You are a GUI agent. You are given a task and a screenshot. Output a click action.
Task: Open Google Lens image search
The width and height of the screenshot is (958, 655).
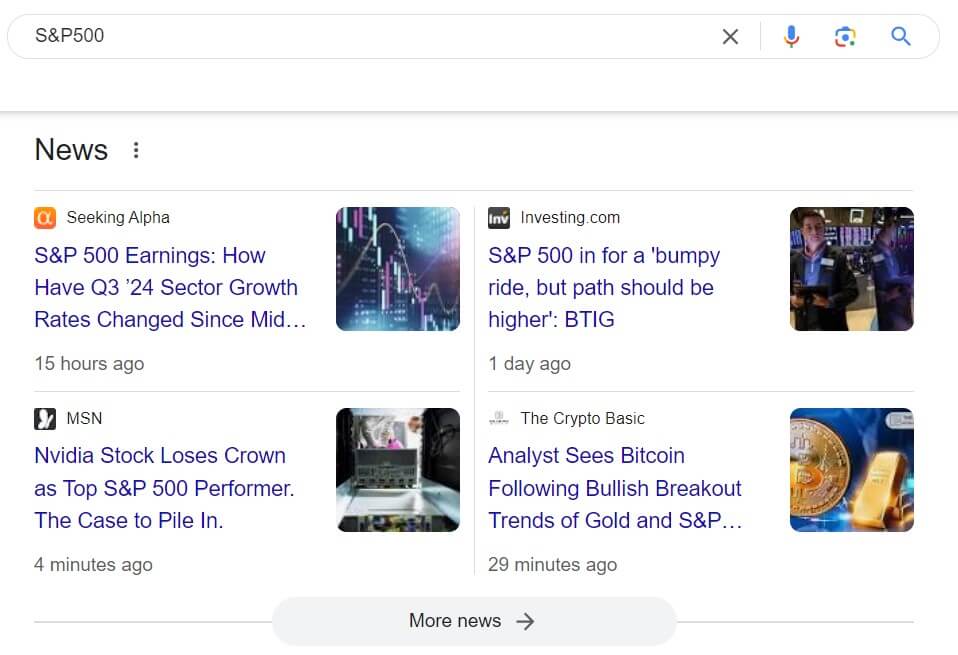tap(845, 37)
